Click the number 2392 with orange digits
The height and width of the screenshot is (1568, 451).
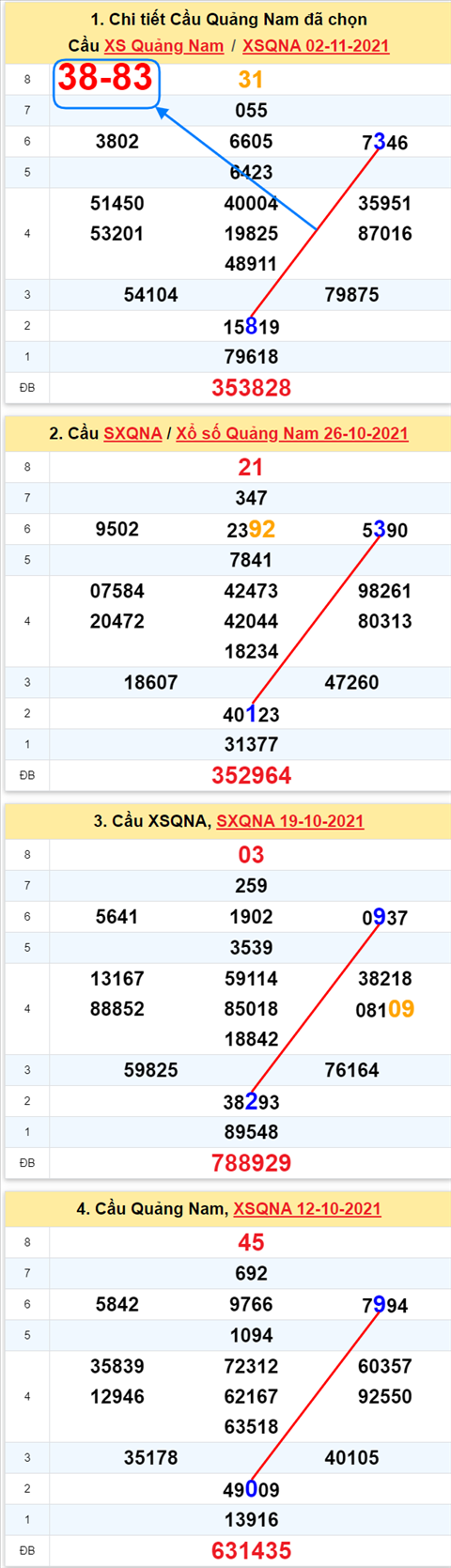click(251, 530)
